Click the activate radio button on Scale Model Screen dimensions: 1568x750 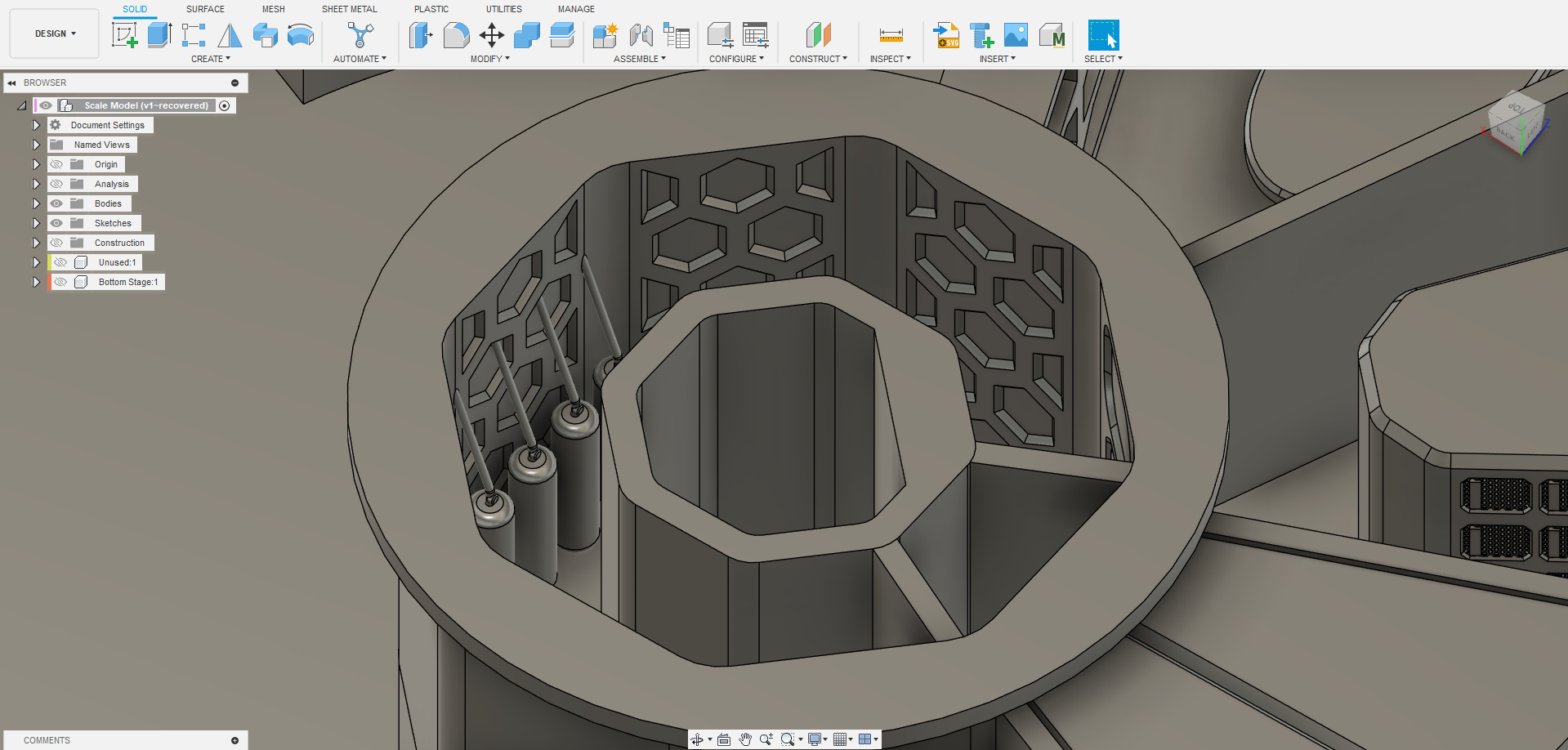[x=225, y=105]
